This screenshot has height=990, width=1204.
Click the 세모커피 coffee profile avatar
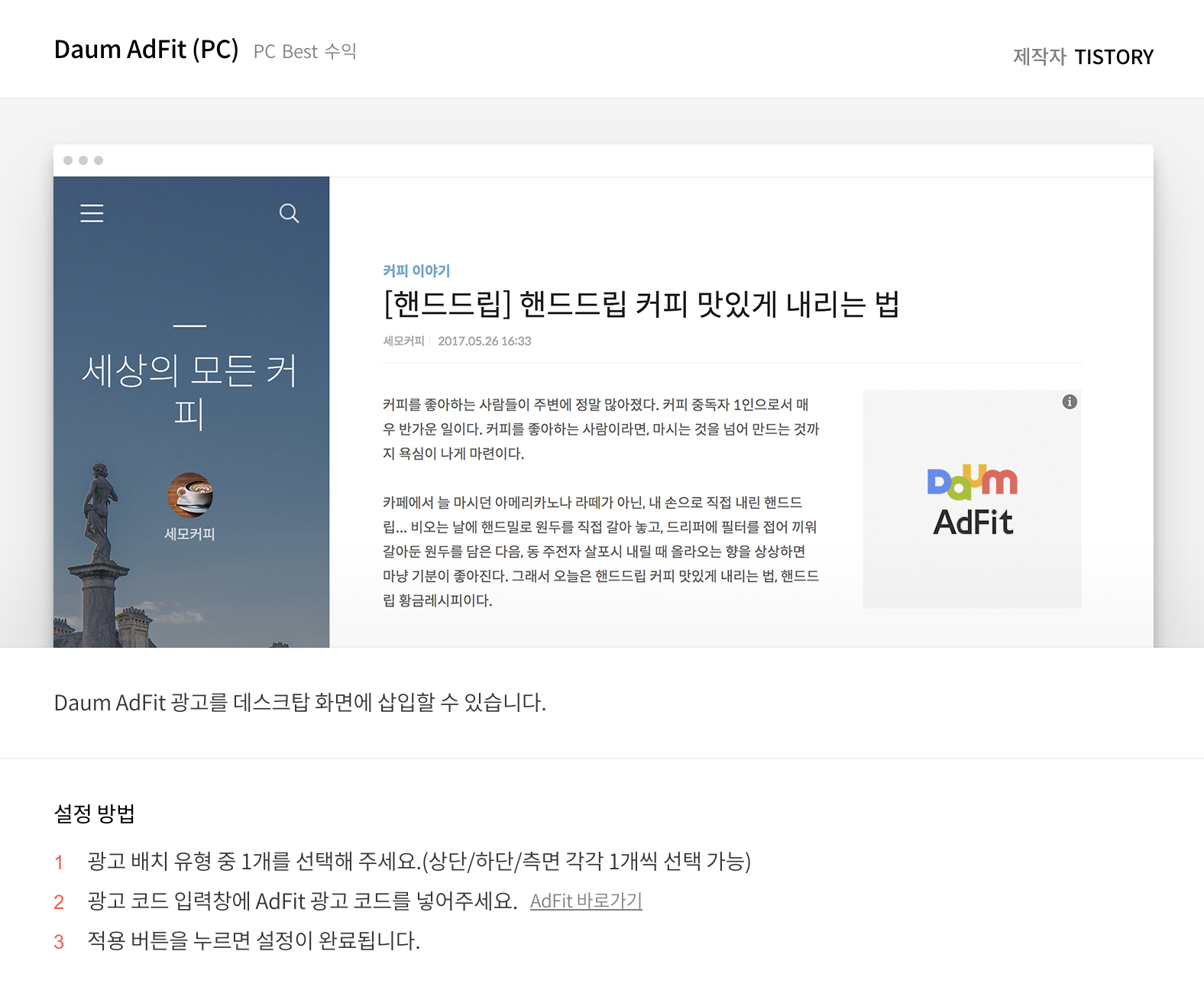(x=190, y=495)
